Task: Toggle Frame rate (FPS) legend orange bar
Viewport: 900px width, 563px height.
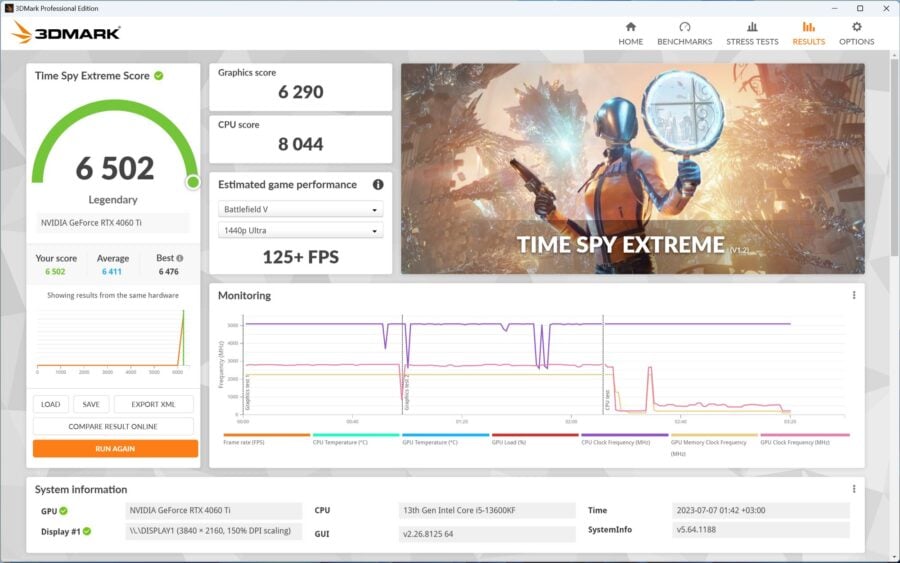Action: click(x=266, y=435)
